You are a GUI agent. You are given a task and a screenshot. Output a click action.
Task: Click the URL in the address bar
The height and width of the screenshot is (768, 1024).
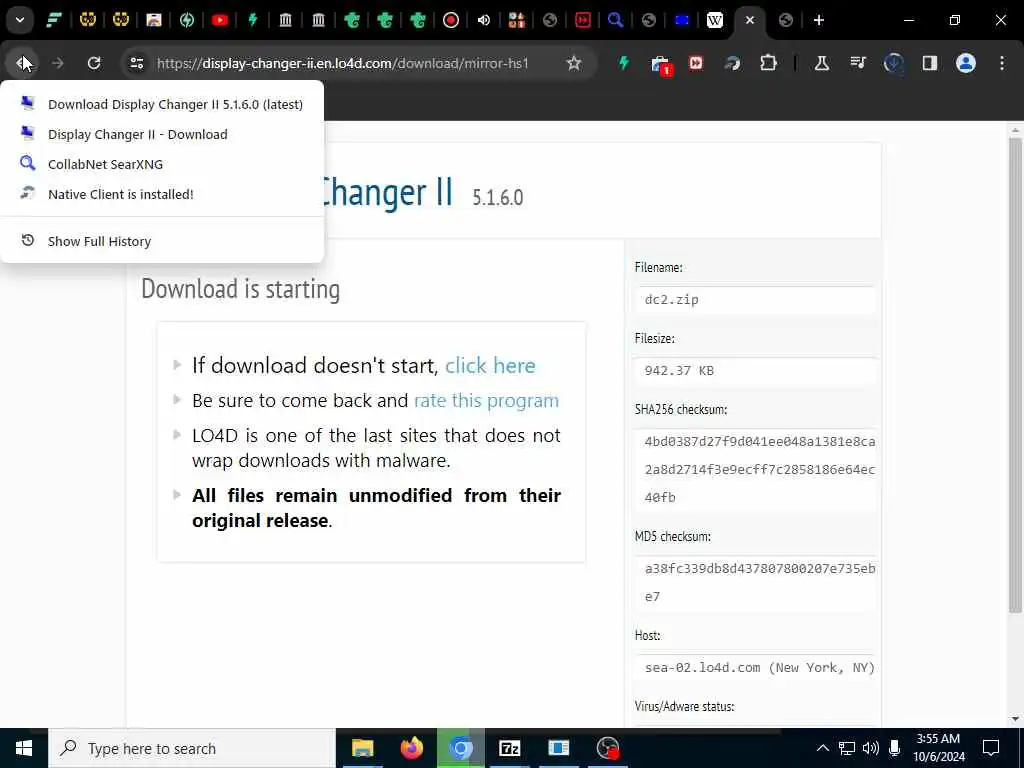point(343,63)
